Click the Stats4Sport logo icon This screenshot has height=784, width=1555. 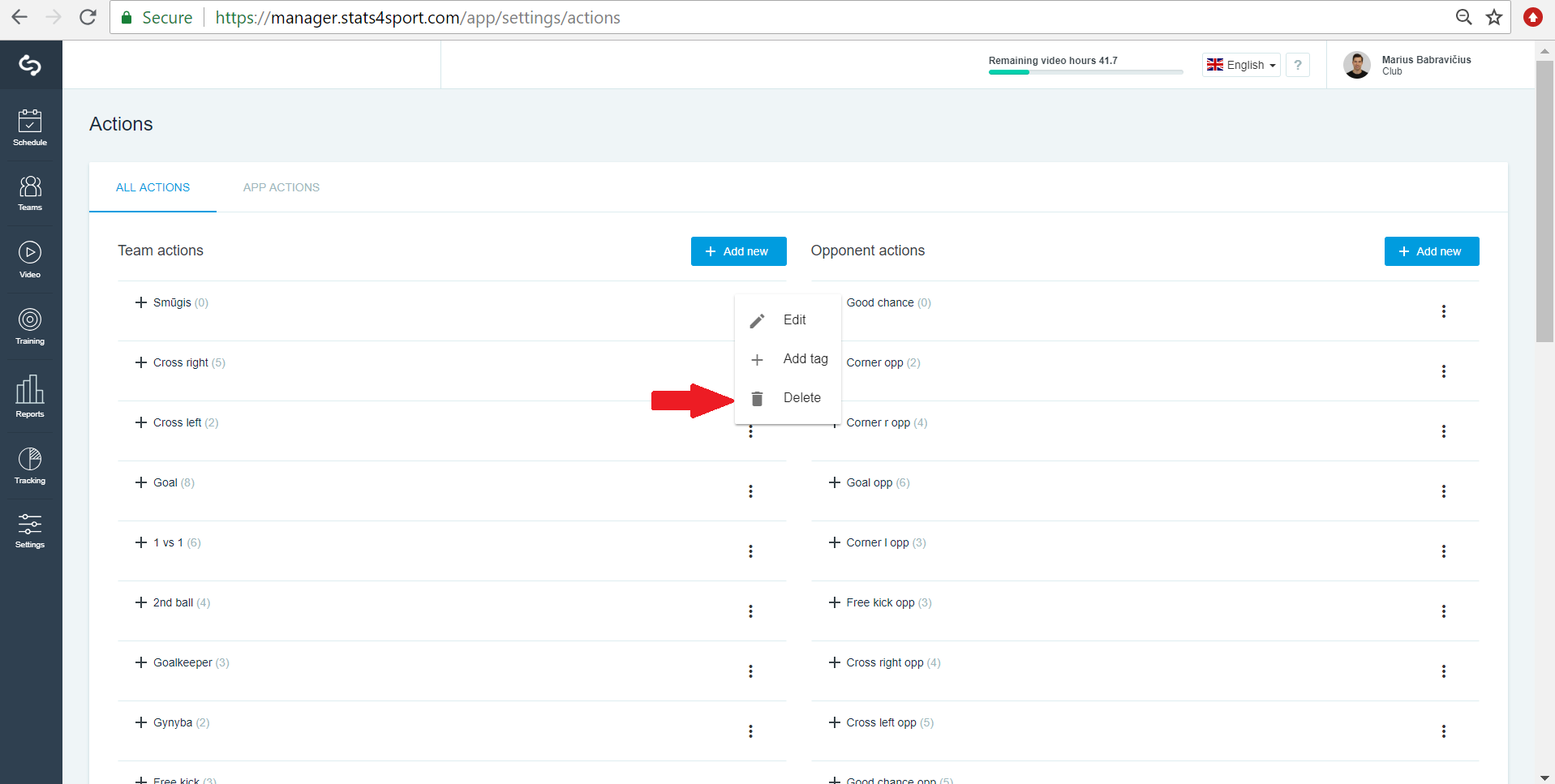(30, 65)
